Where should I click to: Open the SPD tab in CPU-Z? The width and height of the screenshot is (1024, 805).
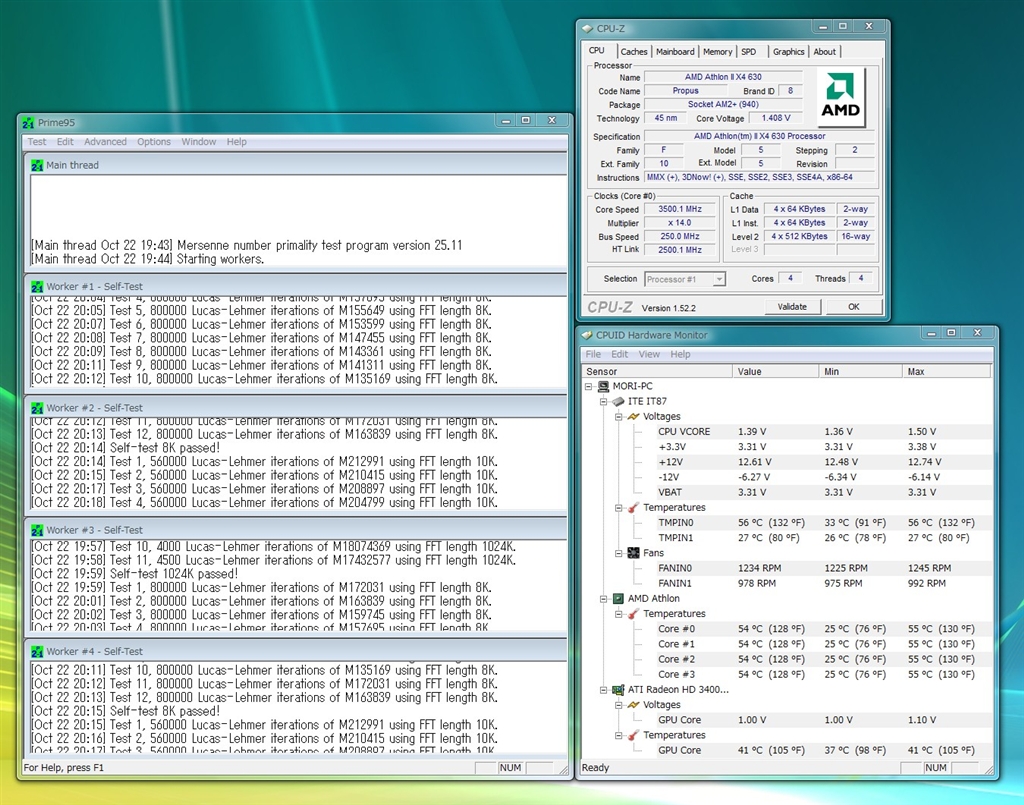[x=748, y=52]
